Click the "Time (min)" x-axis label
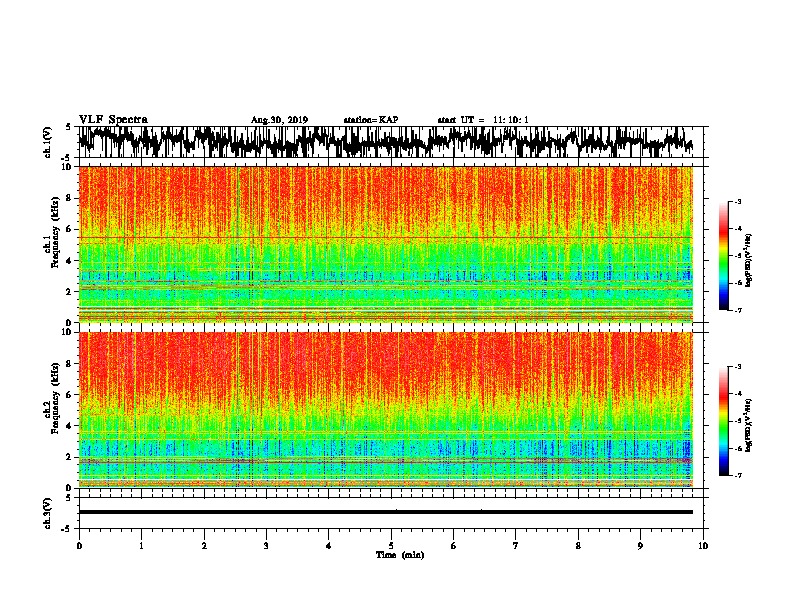 click(x=400, y=555)
